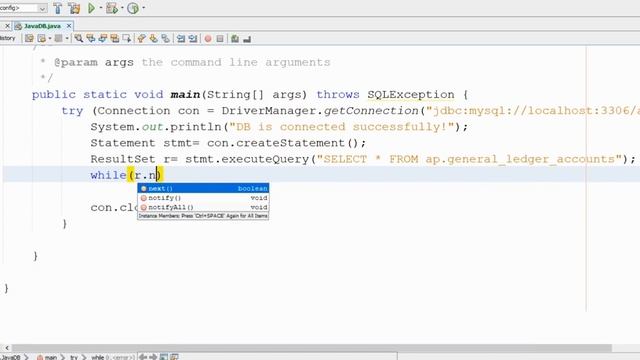
Task: Click the Instance Members hint bar in popup
Action: 203,216
